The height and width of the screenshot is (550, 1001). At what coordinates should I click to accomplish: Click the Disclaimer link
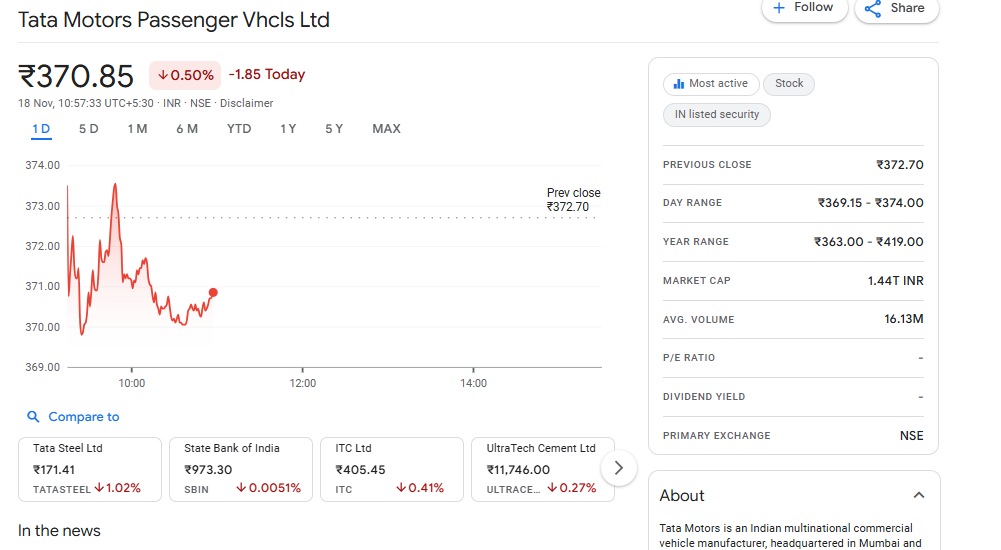(x=246, y=103)
